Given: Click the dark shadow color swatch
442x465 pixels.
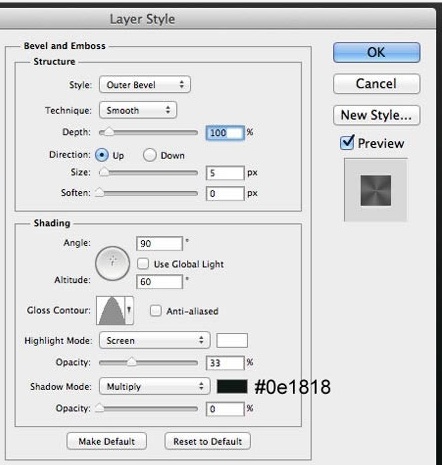Looking at the screenshot, I should tap(232, 387).
